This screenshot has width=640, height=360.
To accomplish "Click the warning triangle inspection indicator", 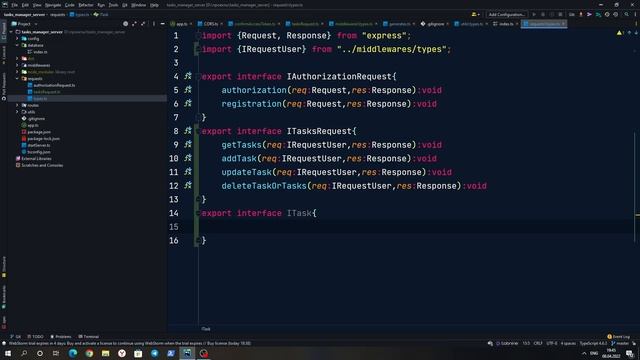I will [x=620, y=33].
